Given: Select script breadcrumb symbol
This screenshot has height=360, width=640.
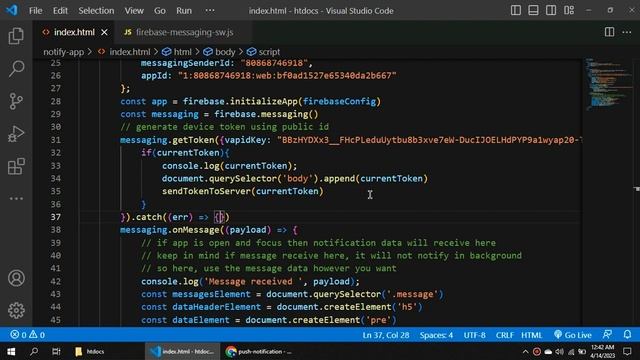Looking at the screenshot, I should (269, 52).
